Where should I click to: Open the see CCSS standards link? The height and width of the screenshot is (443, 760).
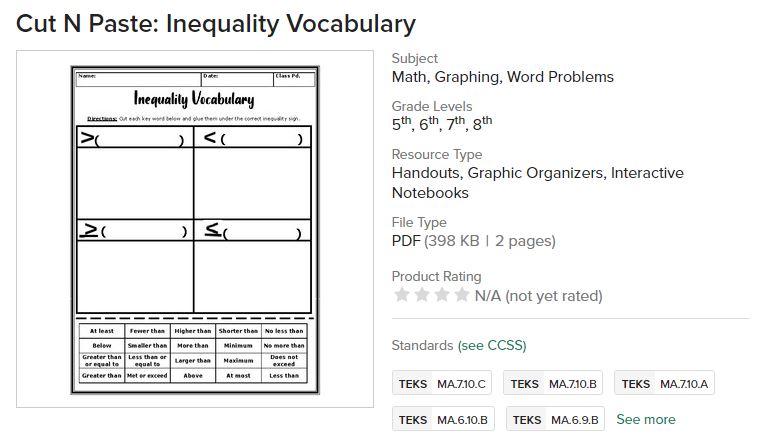click(x=492, y=346)
